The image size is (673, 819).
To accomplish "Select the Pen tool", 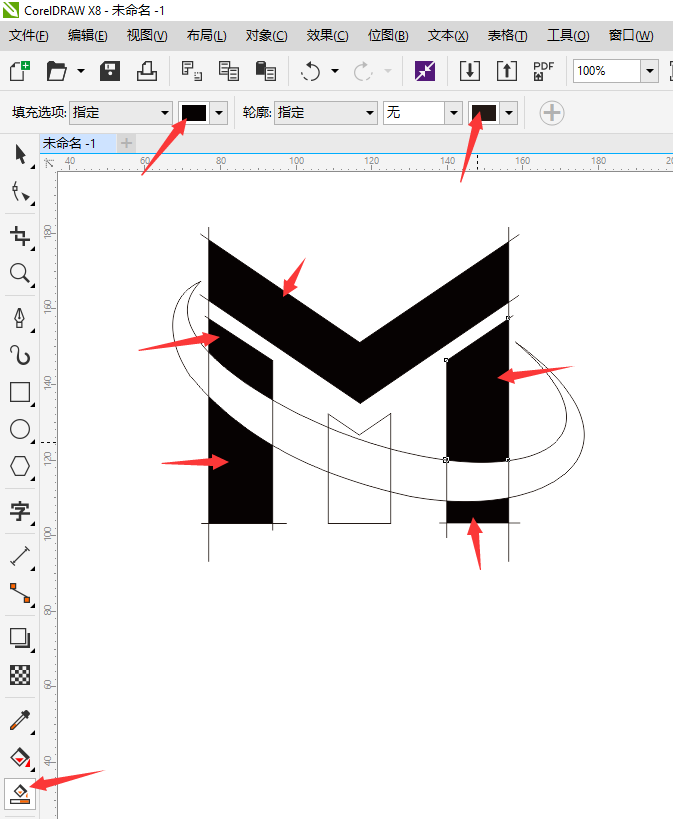I will click(x=20, y=318).
